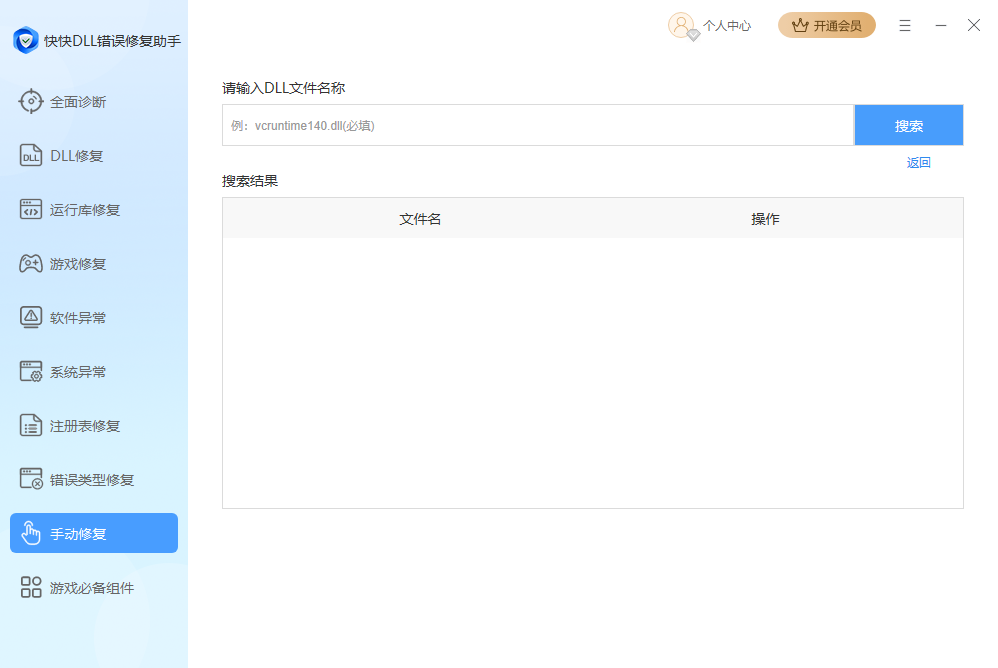Open the 游戏必备组件 grid icon

tap(31, 587)
